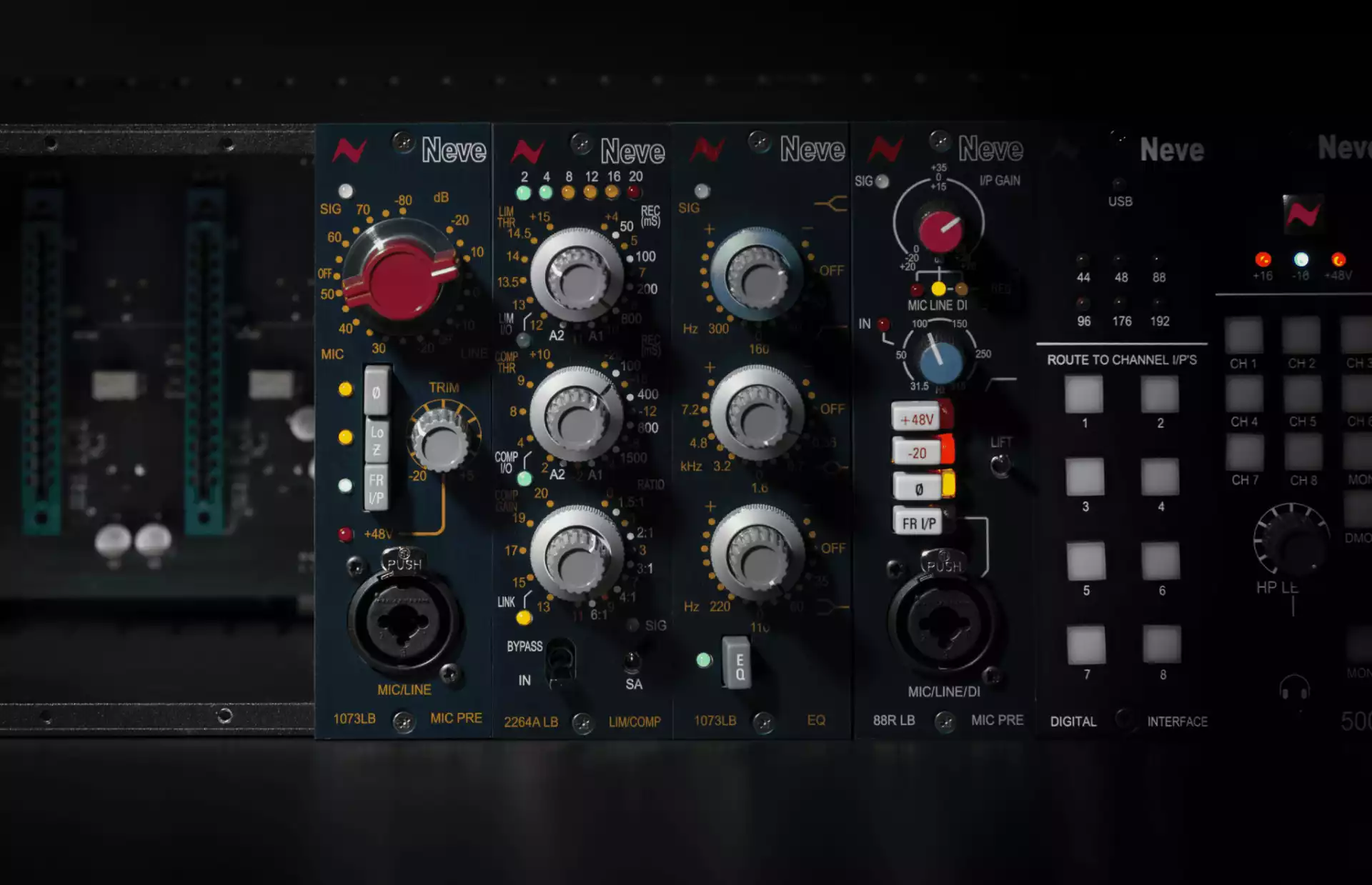The image size is (1372, 885).
Task: Click the COMP THR knob on 2264A LB
Action: pos(576,414)
